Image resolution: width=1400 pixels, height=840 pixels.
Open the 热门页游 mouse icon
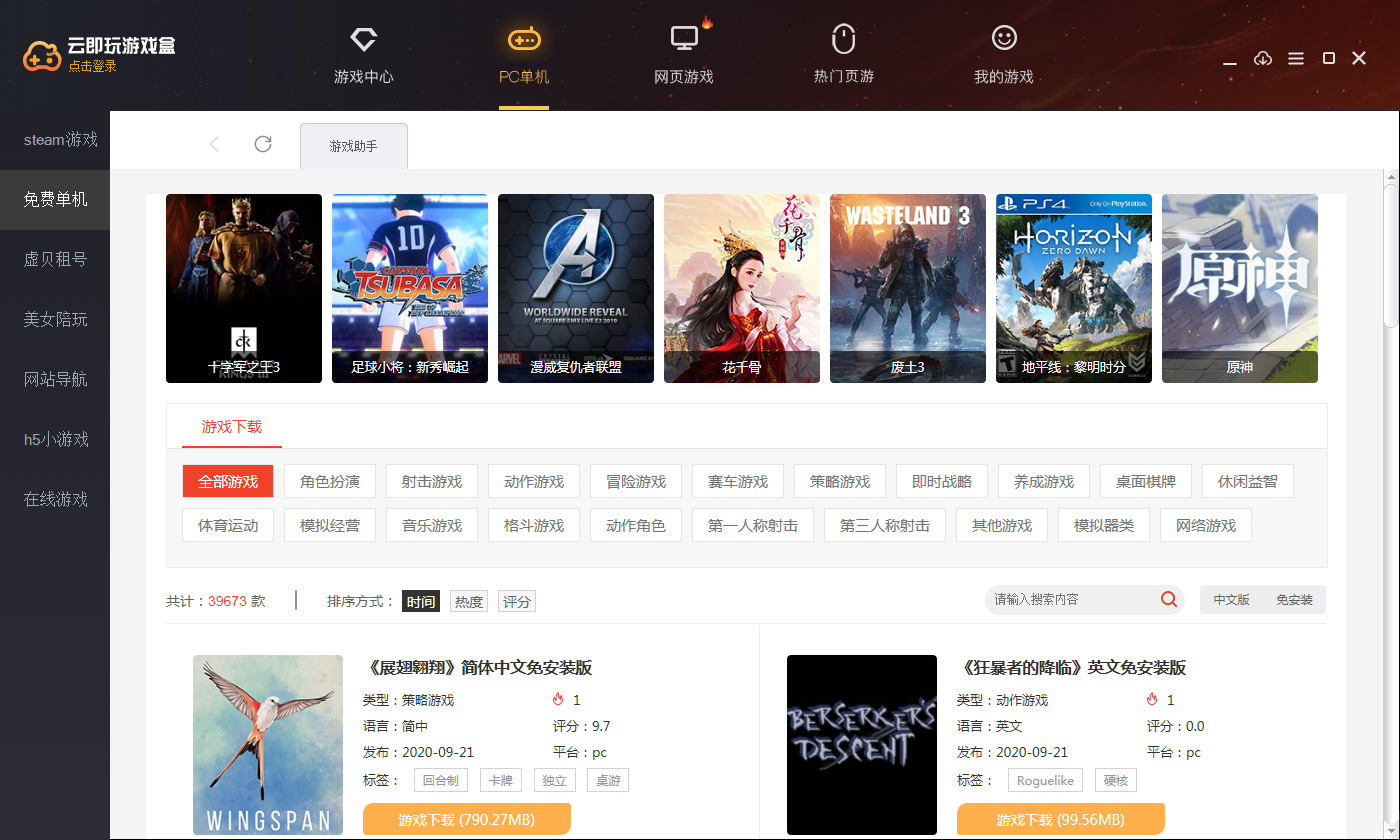(x=844, y=39)
